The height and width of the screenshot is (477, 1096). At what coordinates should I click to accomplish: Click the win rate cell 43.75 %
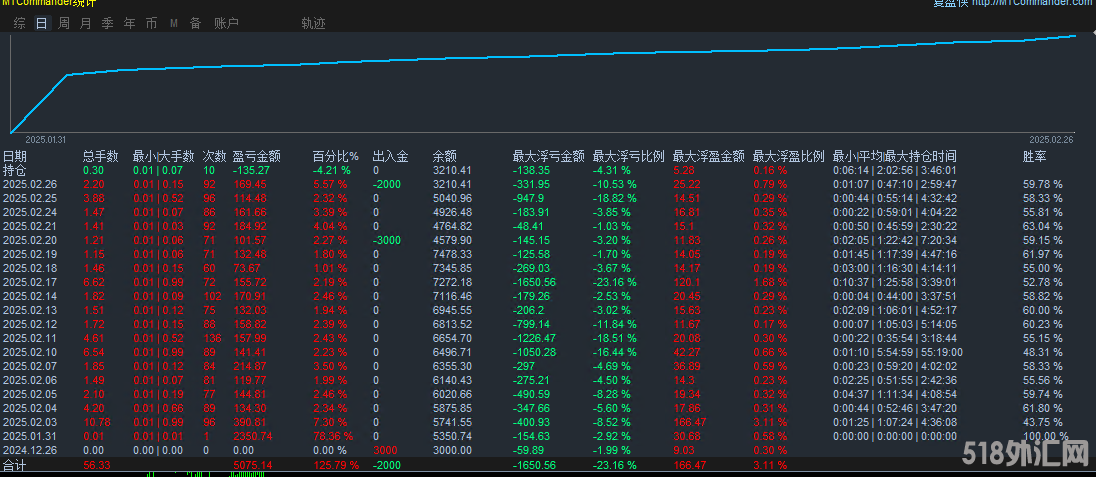pyautogui.click(x=1042, y=422)
